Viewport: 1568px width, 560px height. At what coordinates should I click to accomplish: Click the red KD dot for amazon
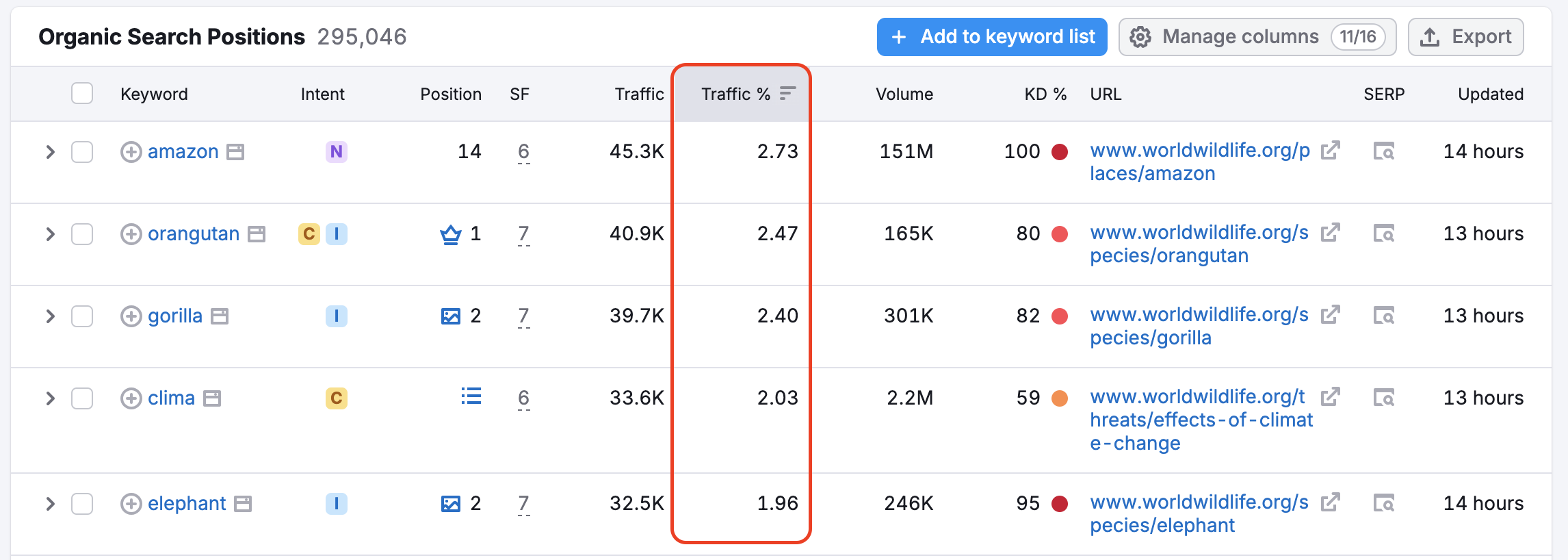pos(1060,152)
